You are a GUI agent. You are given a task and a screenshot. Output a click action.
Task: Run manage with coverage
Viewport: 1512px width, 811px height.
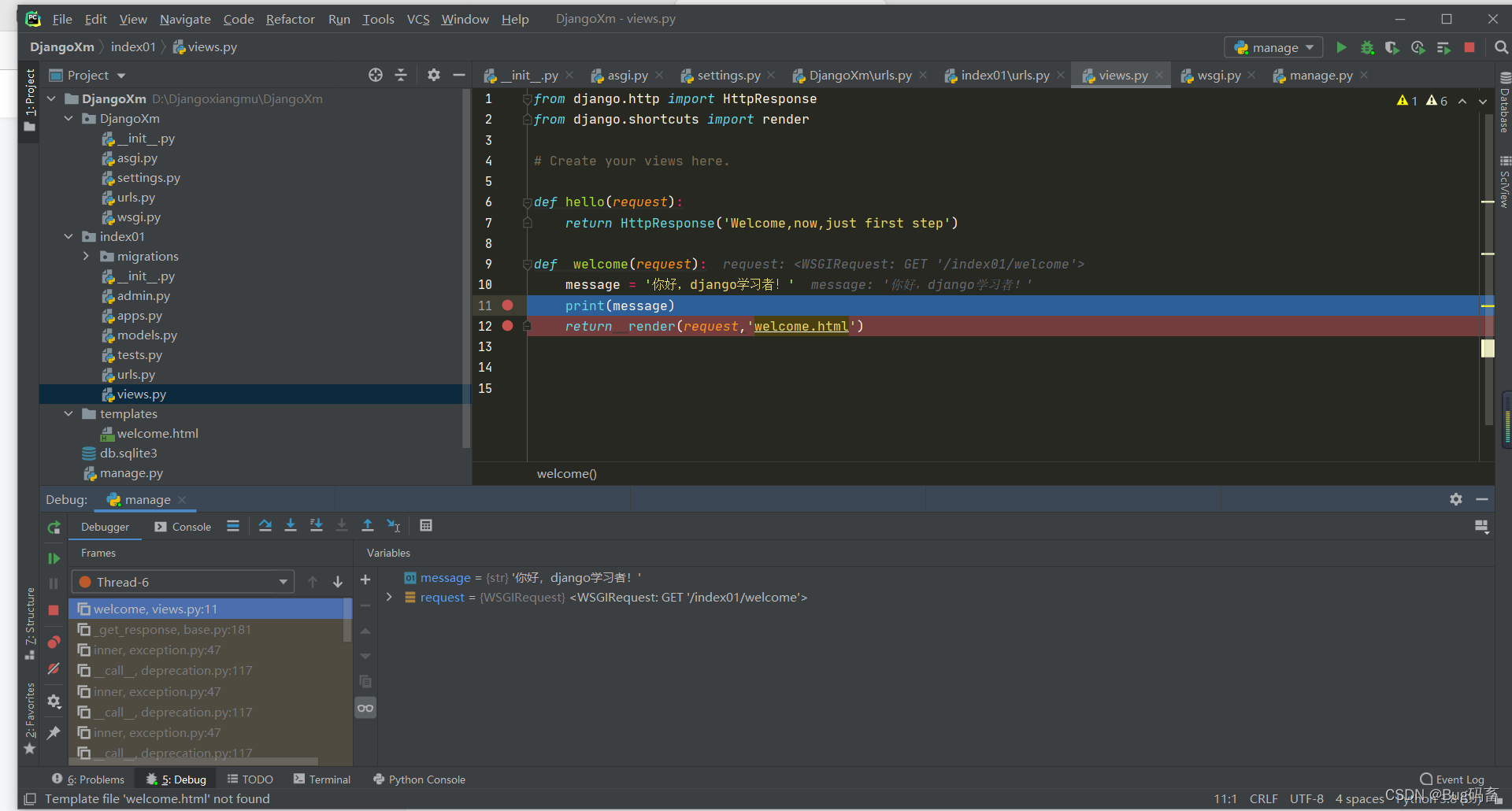click(1392, 47)
